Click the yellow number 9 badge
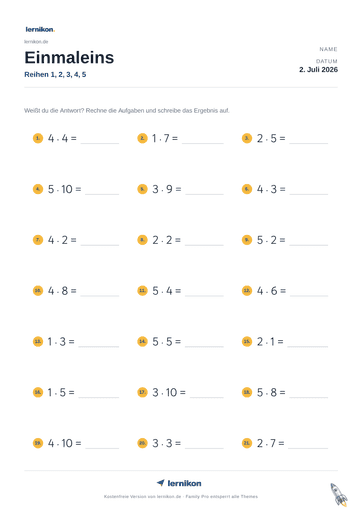Image resolution: width=362 pixels, height=512 pixels. (x=247, y=240)
